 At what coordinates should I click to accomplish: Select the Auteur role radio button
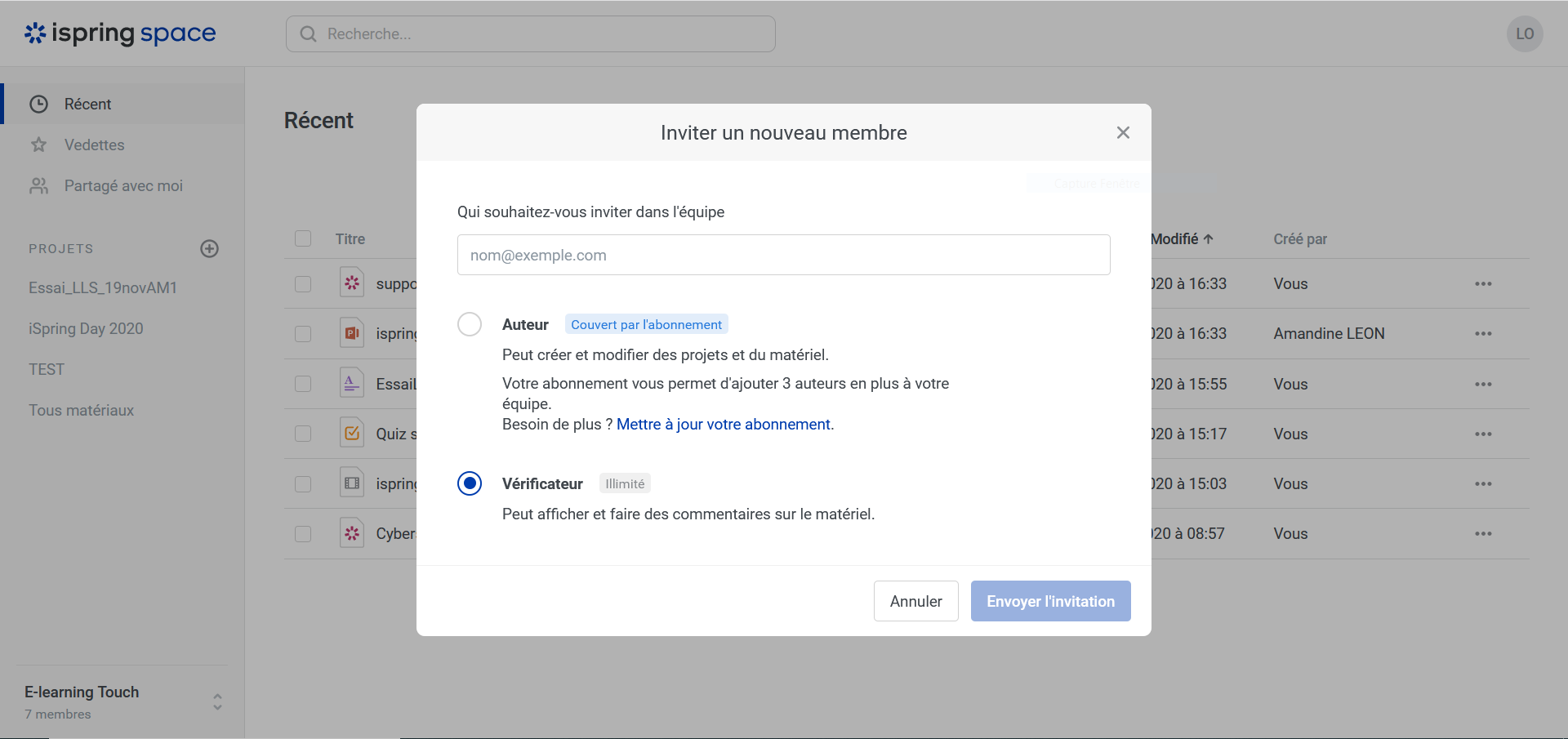tap(470, 323)
